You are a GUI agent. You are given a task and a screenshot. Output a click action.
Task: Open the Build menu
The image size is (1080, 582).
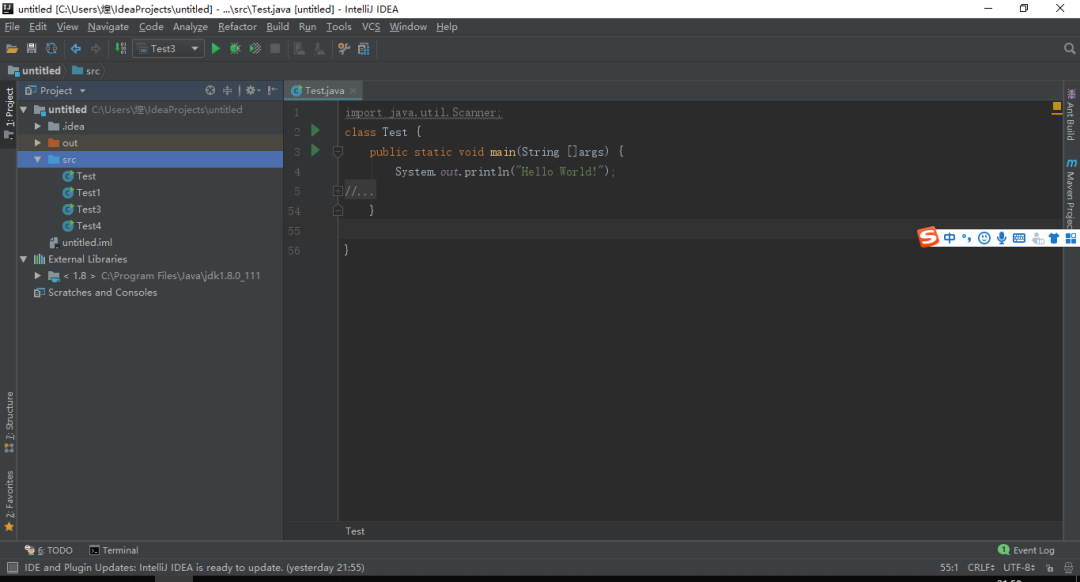point(278,27)
